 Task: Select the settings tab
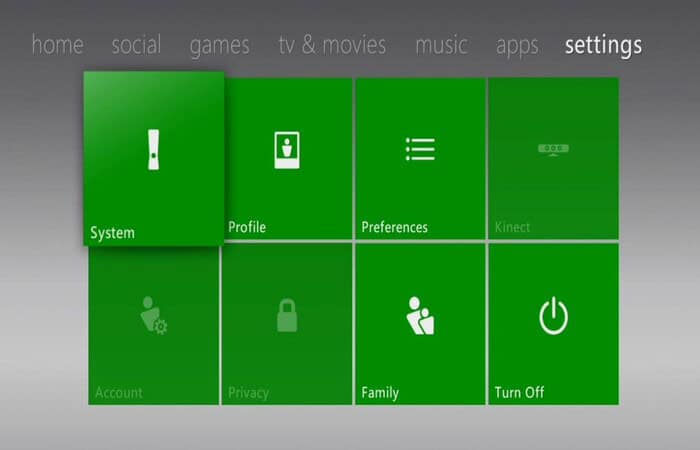(604, 46)
